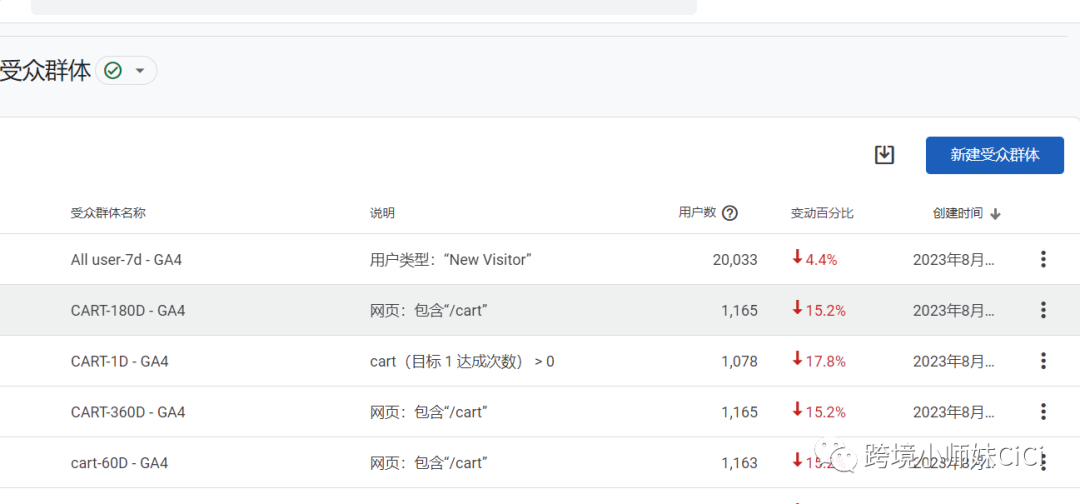This screenshot has width=1080, height=504.
Task: Click the 说明 column header
Action: pyautogui.click(x=382, y=213)
